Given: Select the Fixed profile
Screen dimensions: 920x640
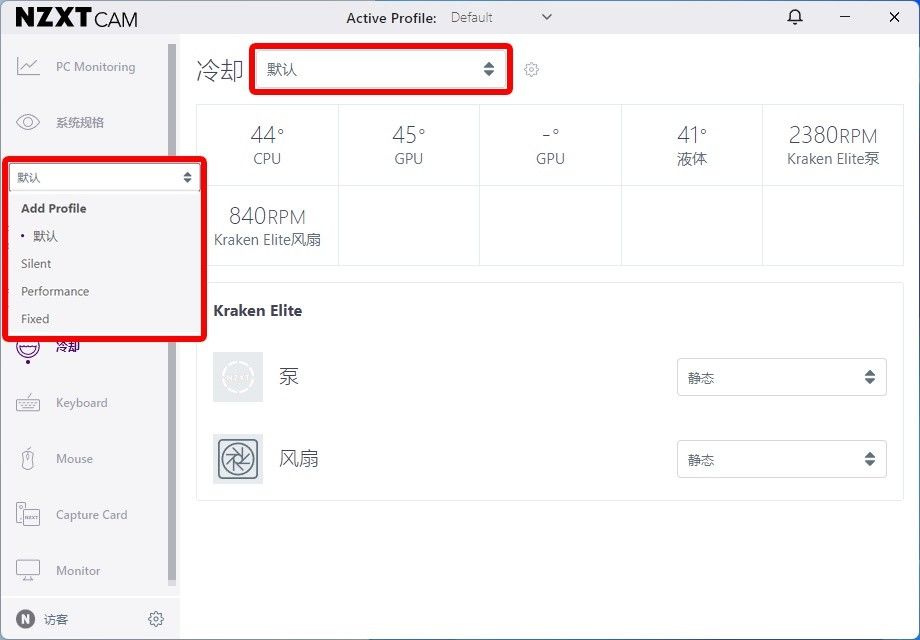Looking at the screenshot, I should 35,319.
